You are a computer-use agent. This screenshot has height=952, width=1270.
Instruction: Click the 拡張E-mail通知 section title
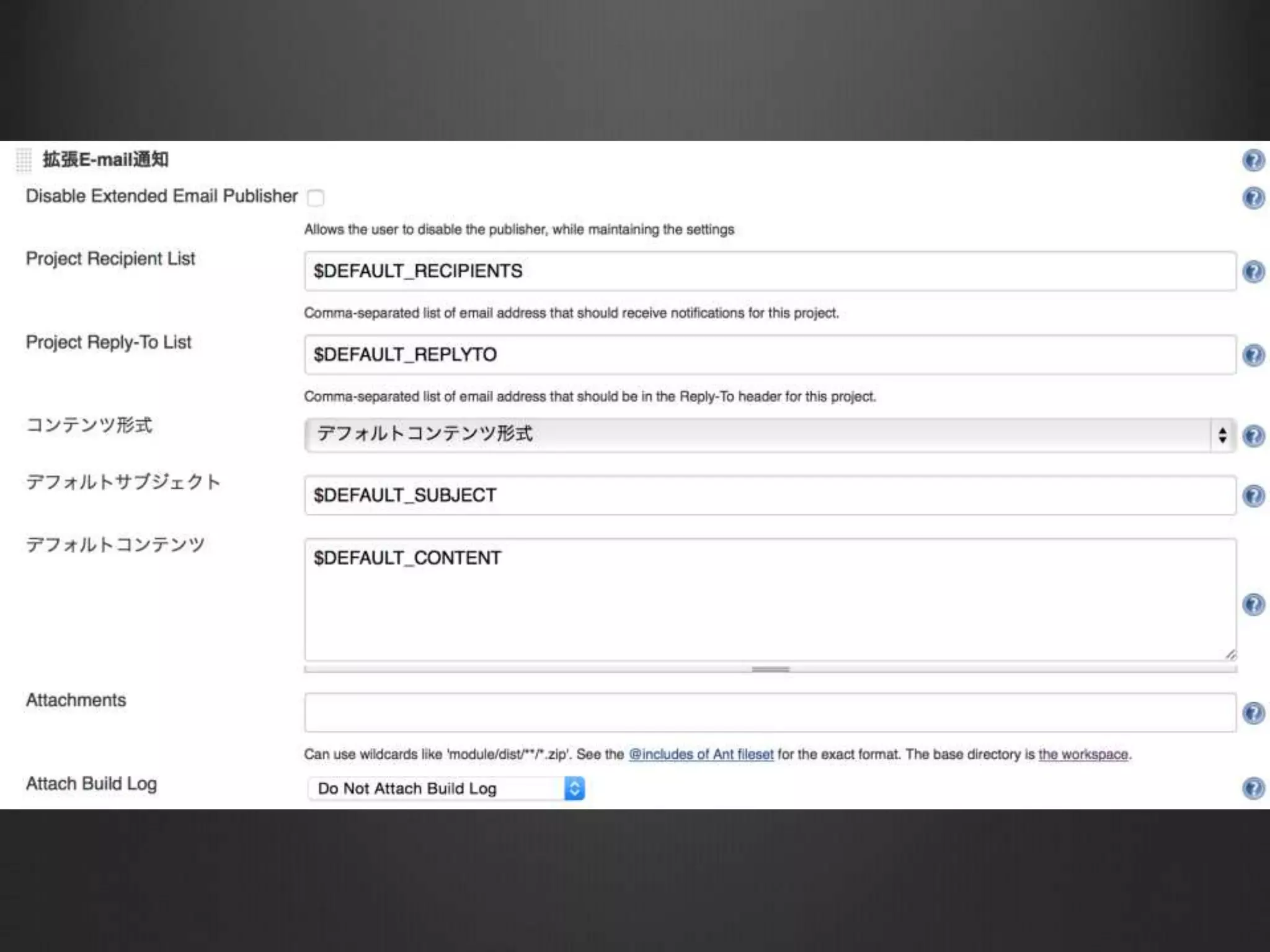[x=105, y=159]
